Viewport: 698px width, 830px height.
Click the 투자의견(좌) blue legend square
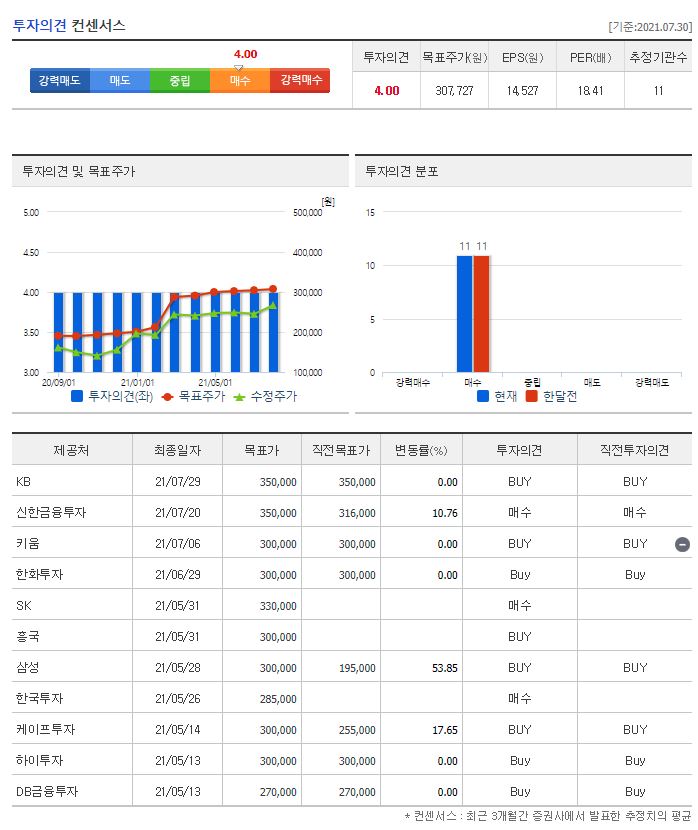click(77, 396)
